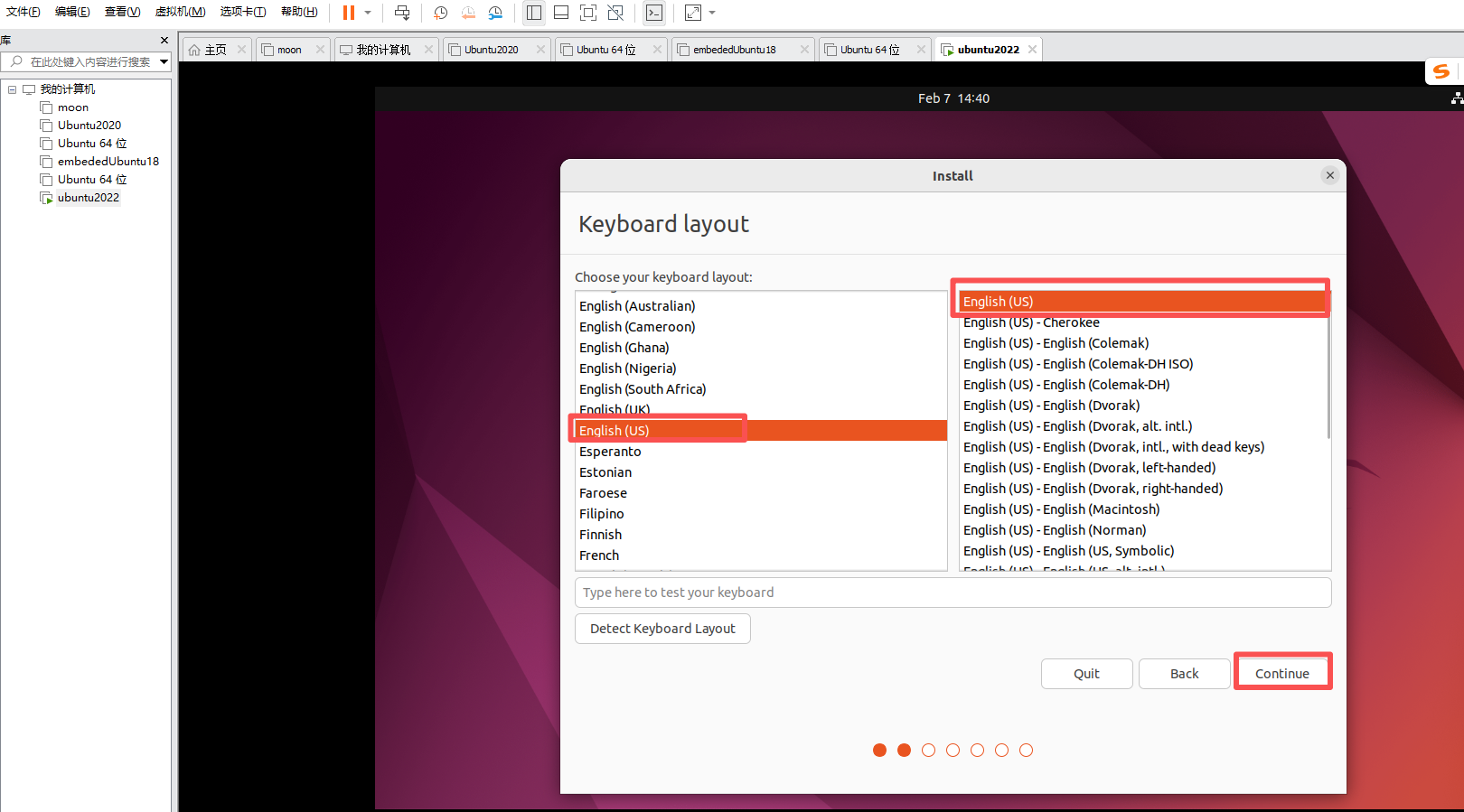The height and width of the screenshot is (812, 1464).
Task: Close the moon tab
Action: click(x=320, y=50)
